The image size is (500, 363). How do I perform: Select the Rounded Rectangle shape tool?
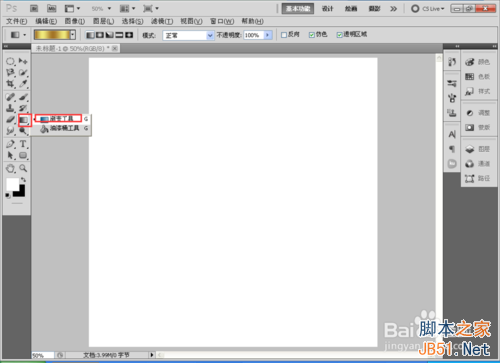point(23,155)
